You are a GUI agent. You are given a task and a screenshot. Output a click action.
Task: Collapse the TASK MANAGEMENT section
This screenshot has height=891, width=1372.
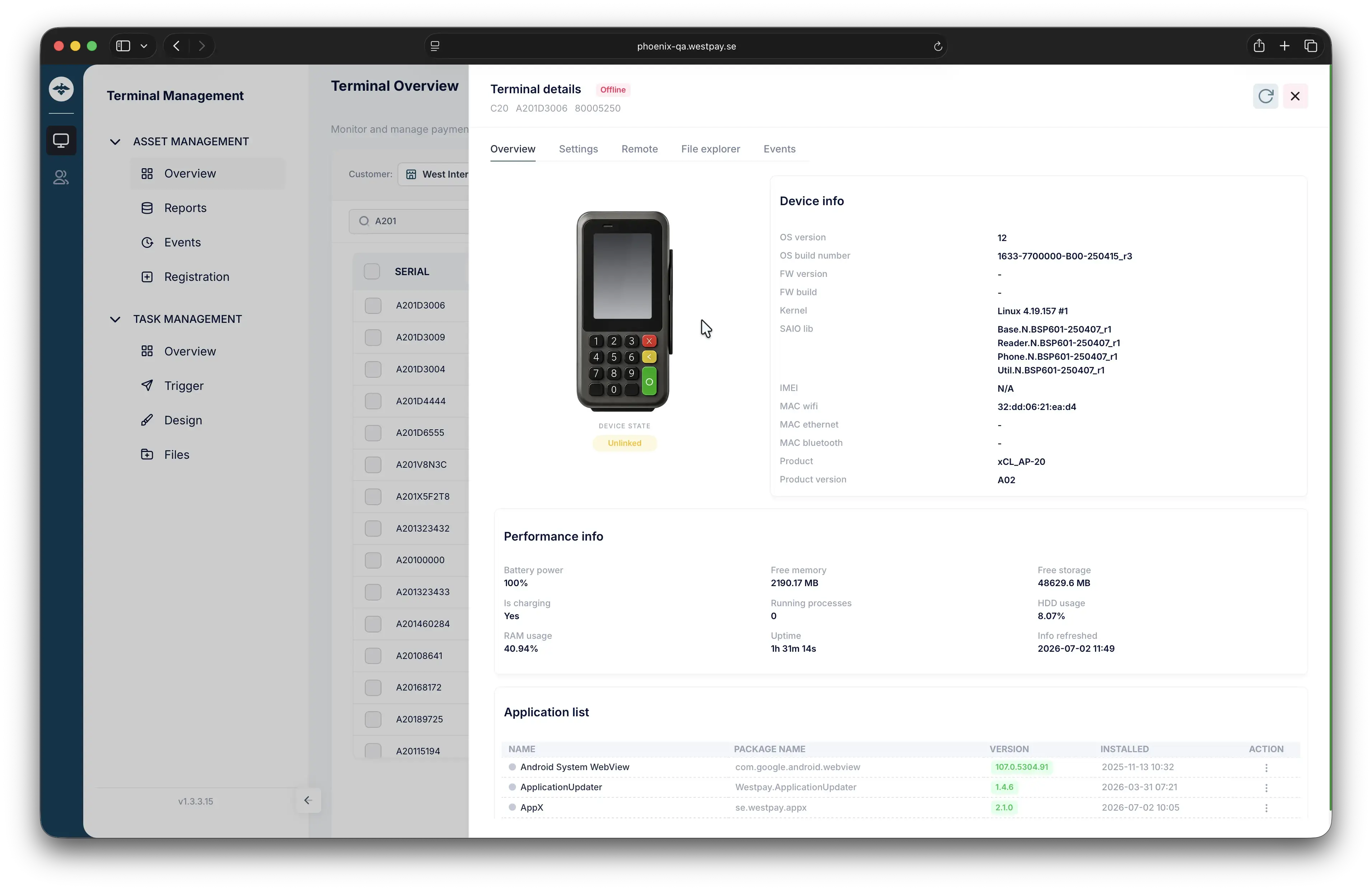pyautogui.click(x=115, y=319)
